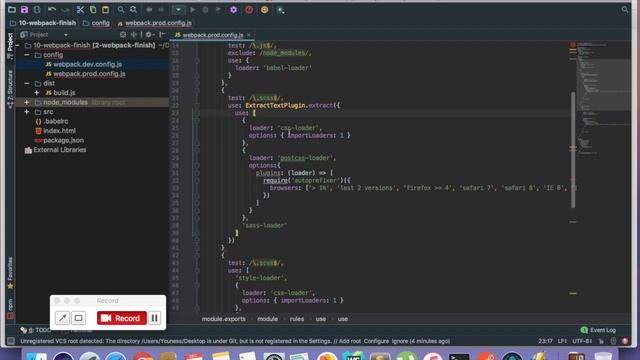The image size is (640, 360).
Task: Select rectangle tool in Record window
Action: tap(78, 318)
